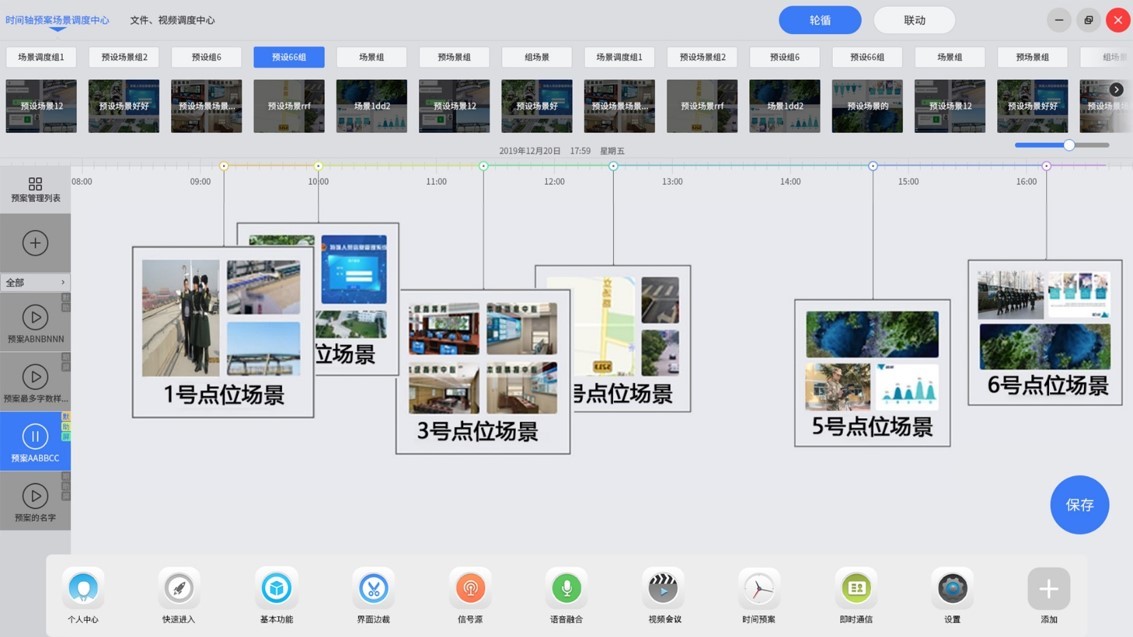Viewport: 1133px width, 637px height.
Task: Click the 联动 button
Action: pyautogui.click(x=912, y=19)
